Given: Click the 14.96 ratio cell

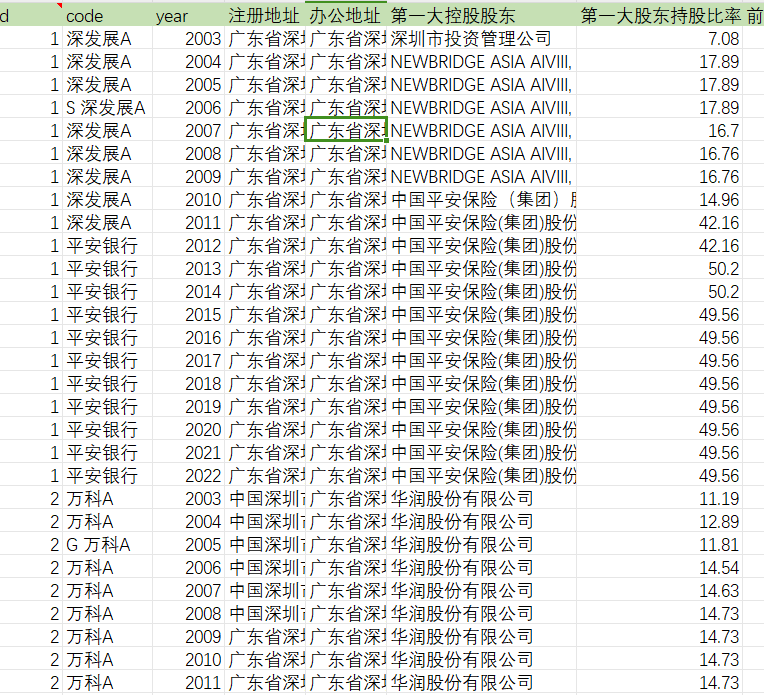Looking at the screenshot, I should [x=660, y=200].
